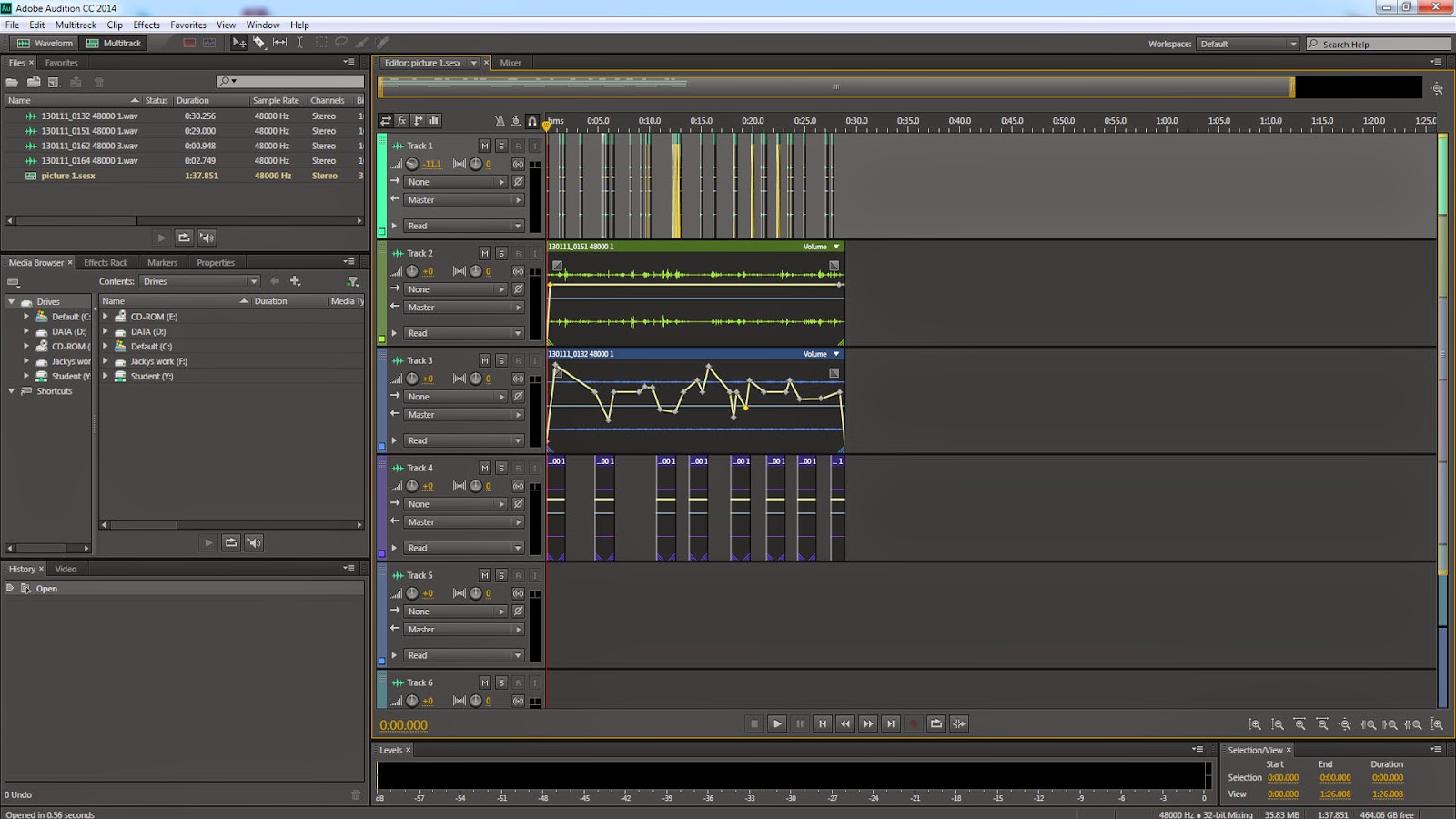The image size is (1456, 819).
Task: Switch to the Markers tab
Action: 162,263
